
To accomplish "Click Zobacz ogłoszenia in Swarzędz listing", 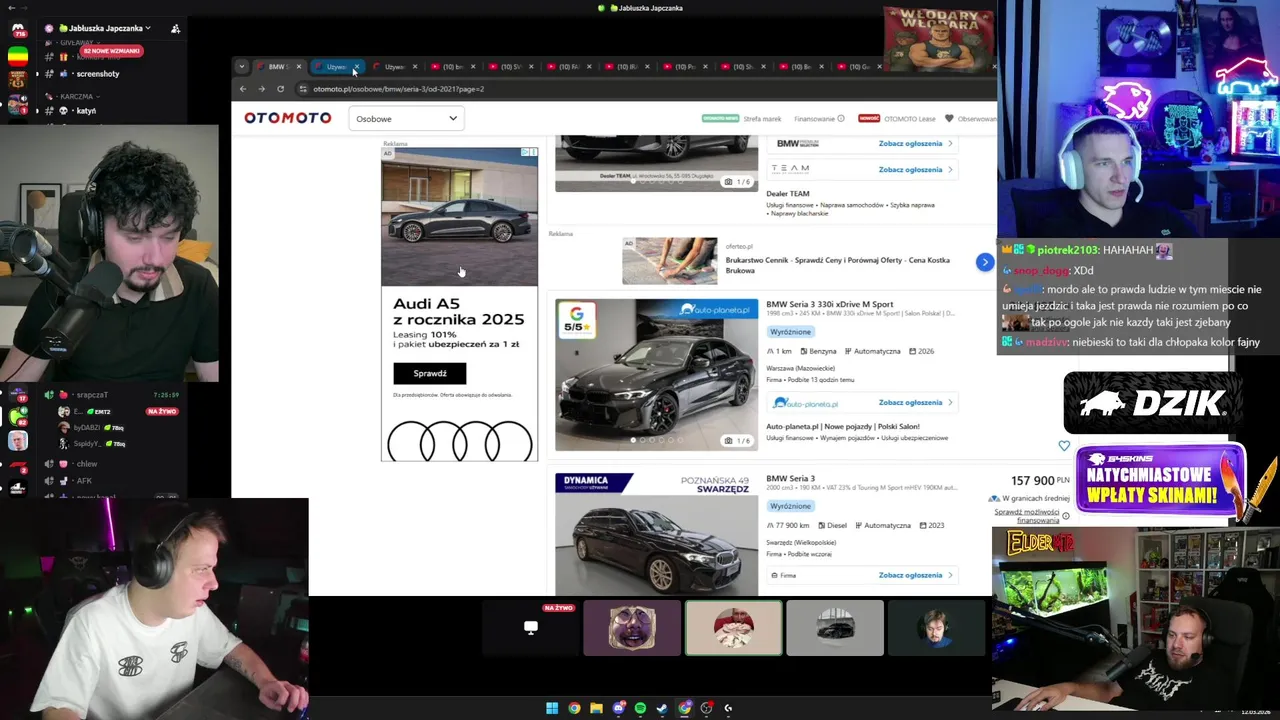I will click(915, 575).
